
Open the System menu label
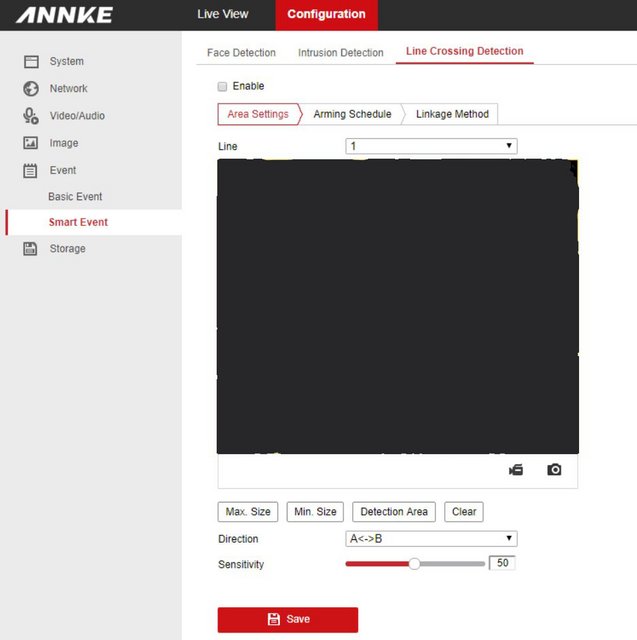67,62
